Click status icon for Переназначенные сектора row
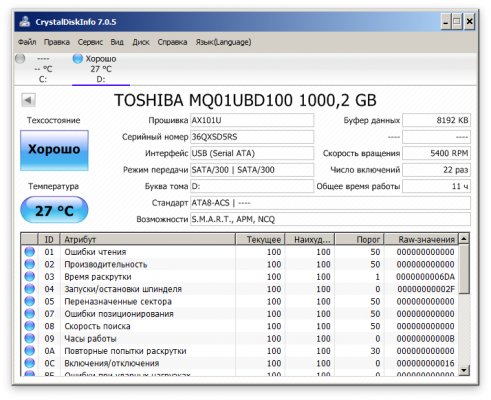The height and width of the screenshot is (400, 491). [30, 301]
